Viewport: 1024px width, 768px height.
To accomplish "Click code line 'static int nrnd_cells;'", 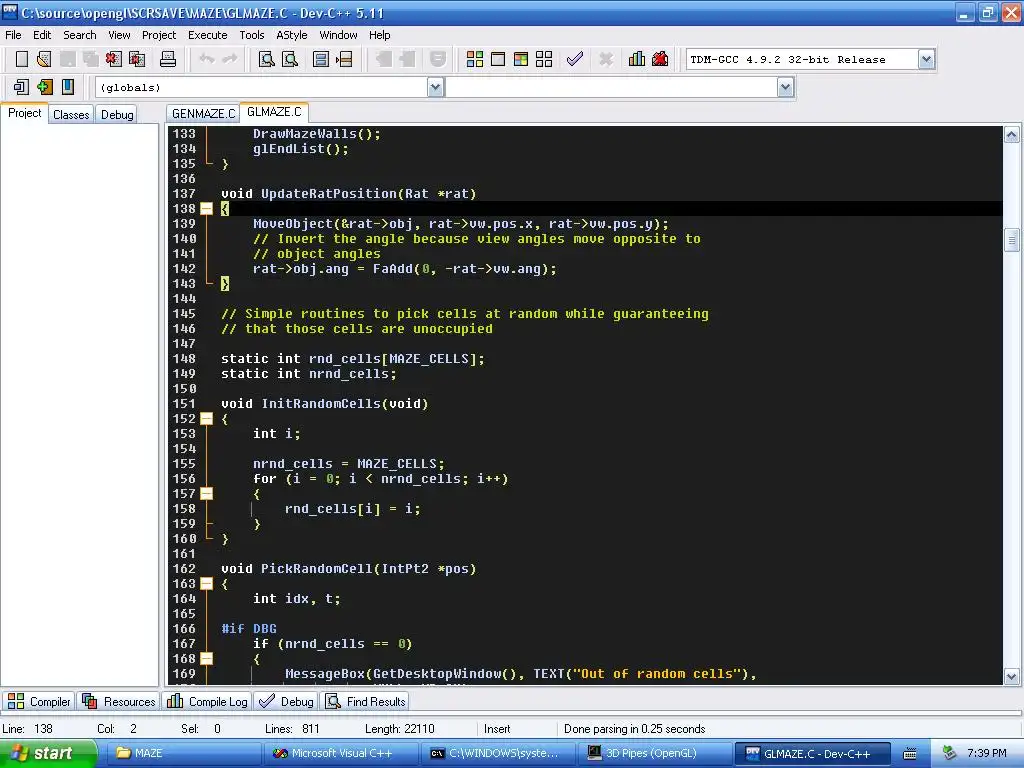I will point(308,374).
